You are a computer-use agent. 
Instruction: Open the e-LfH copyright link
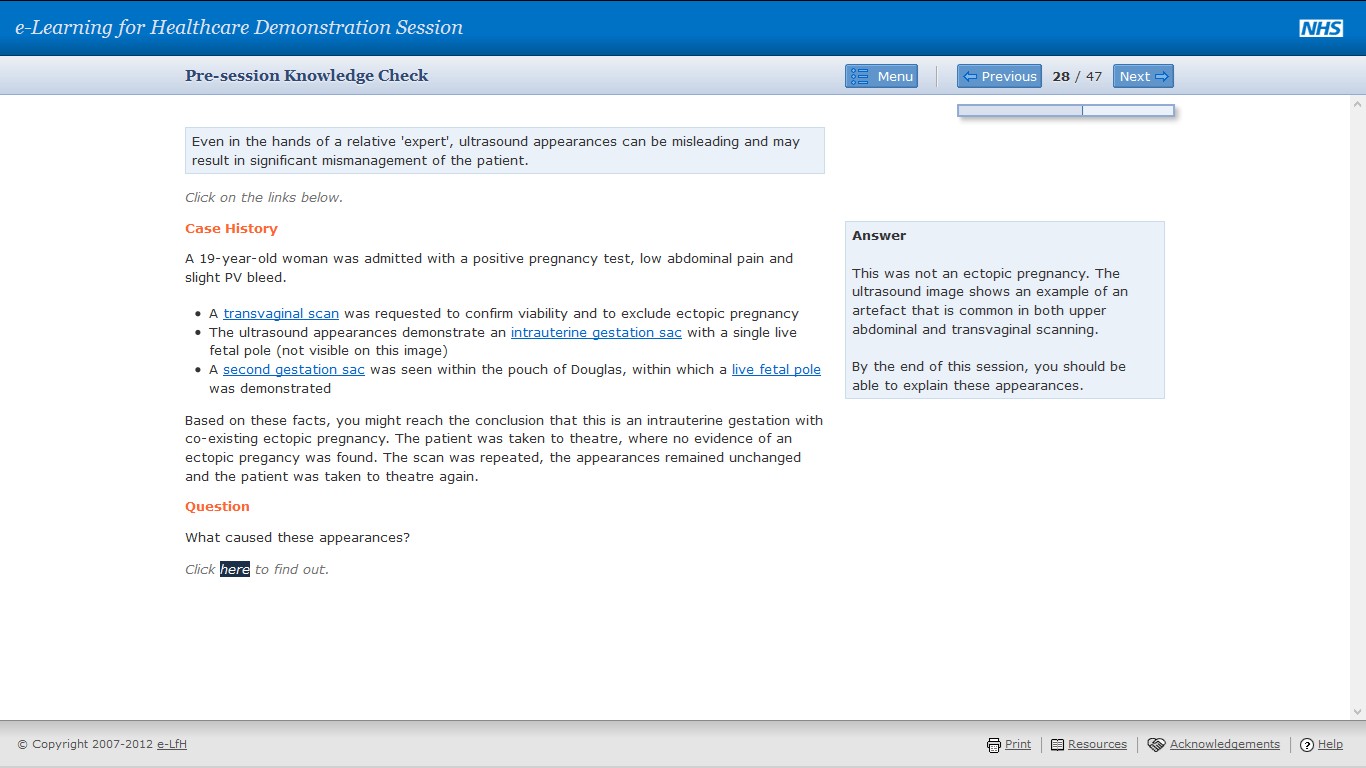(x=171, y=744)
